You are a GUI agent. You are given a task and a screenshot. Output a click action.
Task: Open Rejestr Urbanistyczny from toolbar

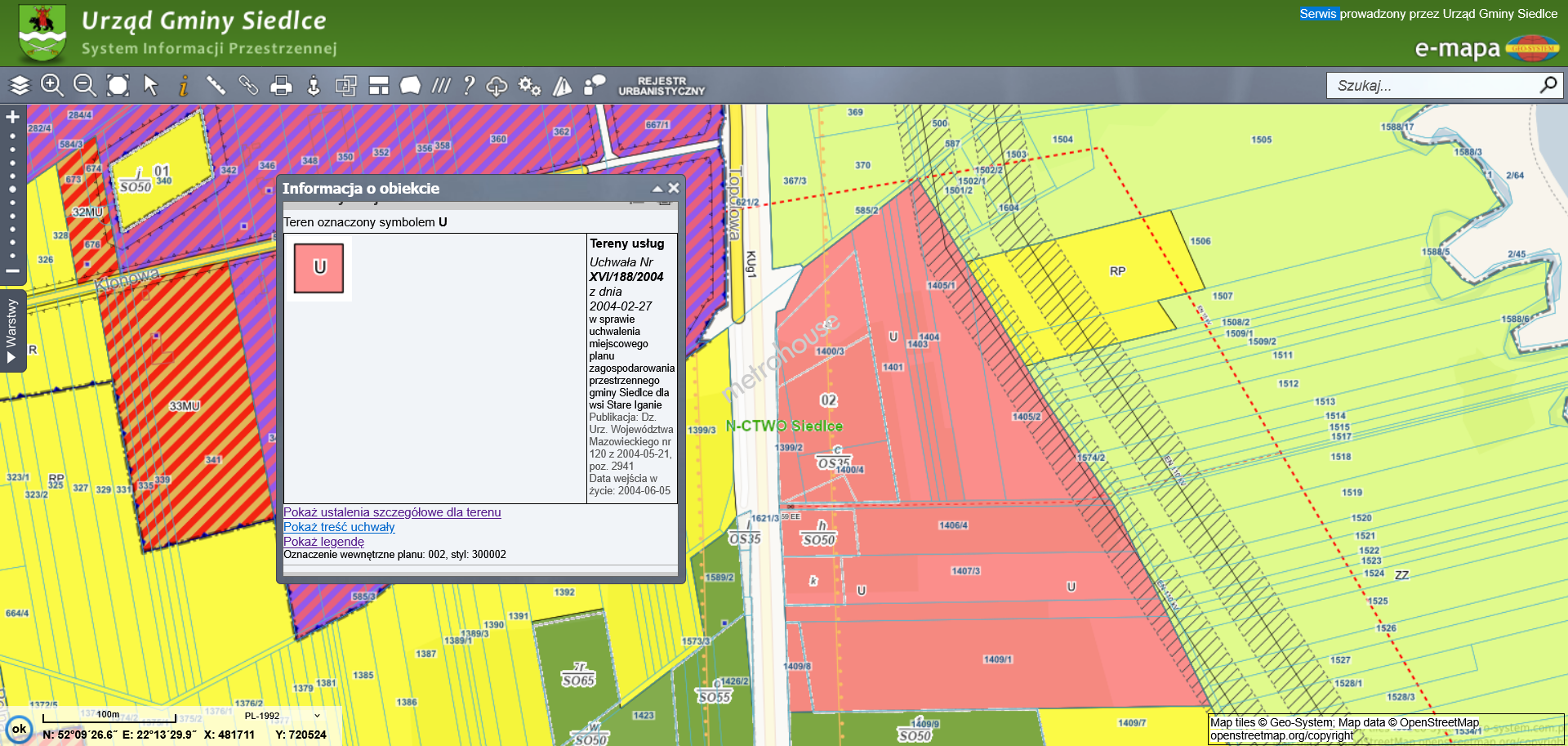click(661, 86)
